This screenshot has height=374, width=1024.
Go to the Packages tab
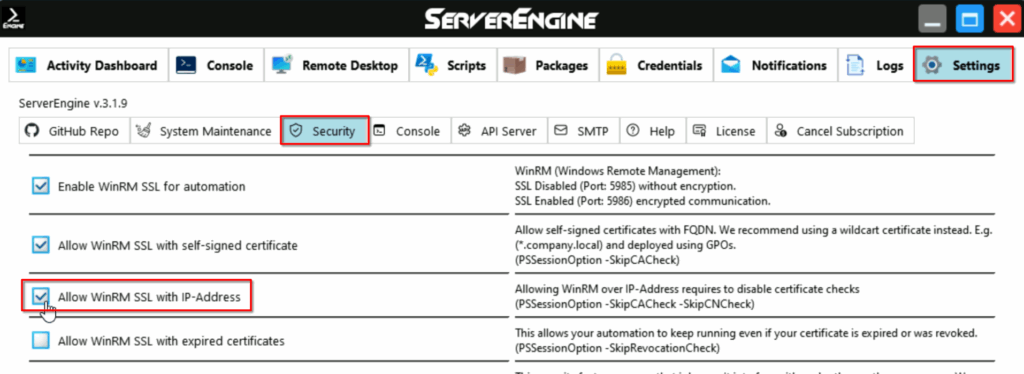[x=548, y=65]
